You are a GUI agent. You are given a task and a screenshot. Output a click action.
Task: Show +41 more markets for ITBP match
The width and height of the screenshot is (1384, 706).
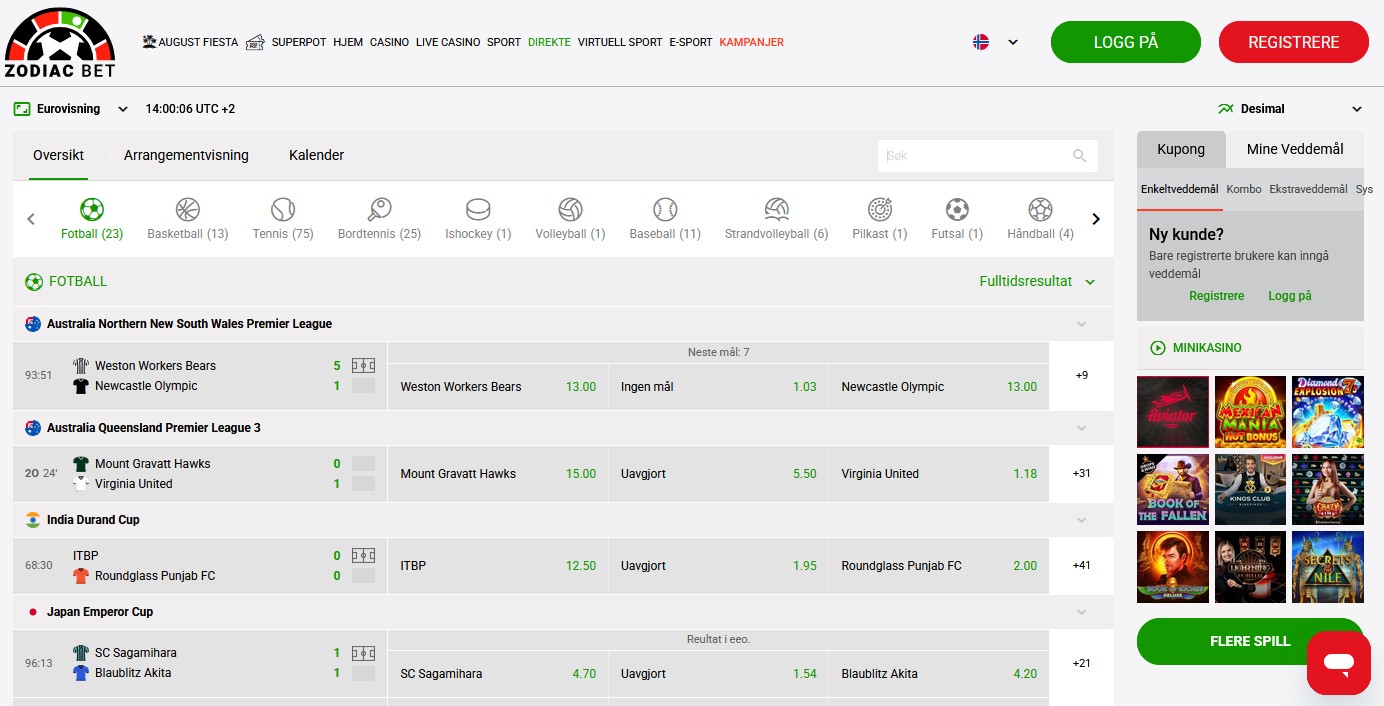1081,566
